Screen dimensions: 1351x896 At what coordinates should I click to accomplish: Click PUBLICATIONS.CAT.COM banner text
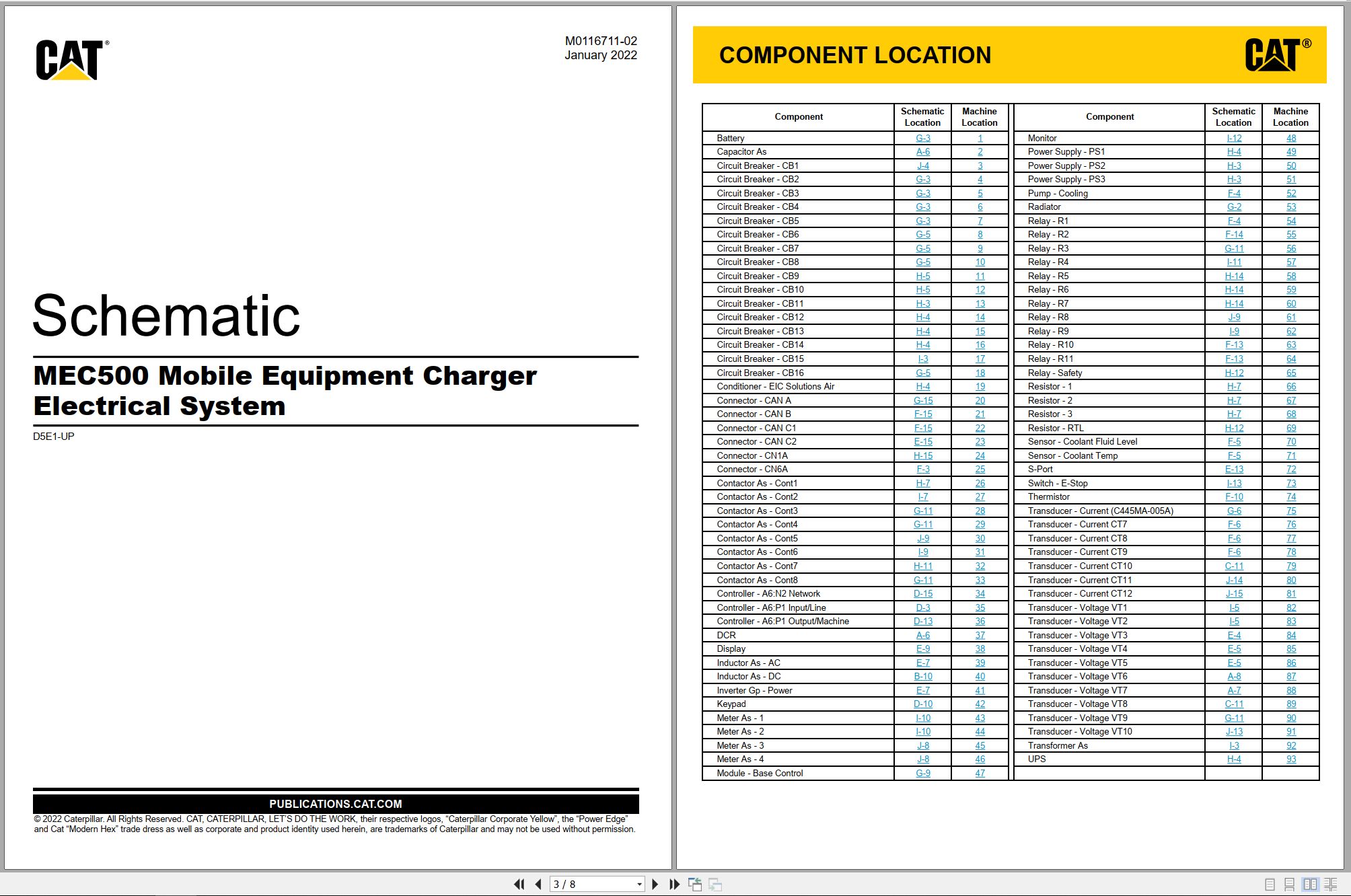336,804
